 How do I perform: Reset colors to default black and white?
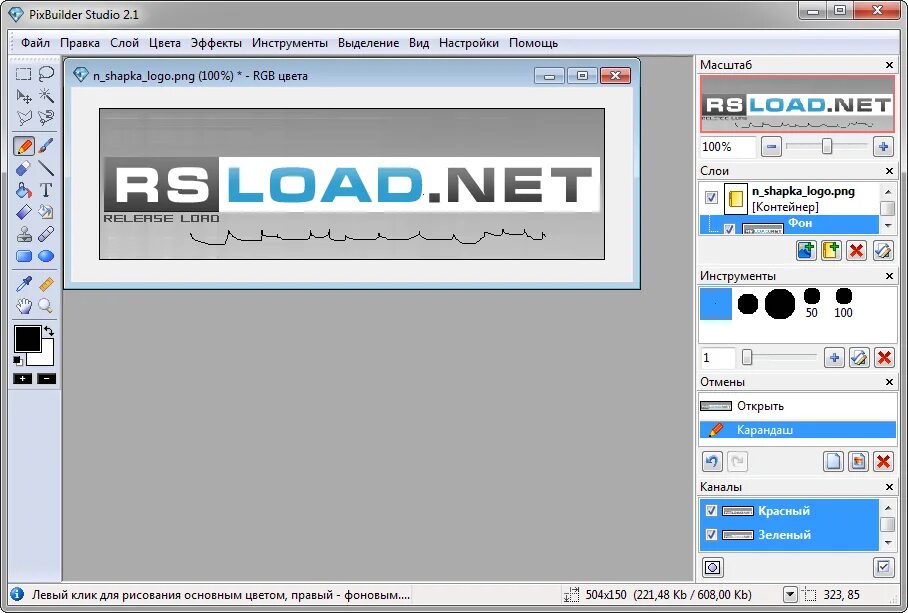tap(18, 361)
